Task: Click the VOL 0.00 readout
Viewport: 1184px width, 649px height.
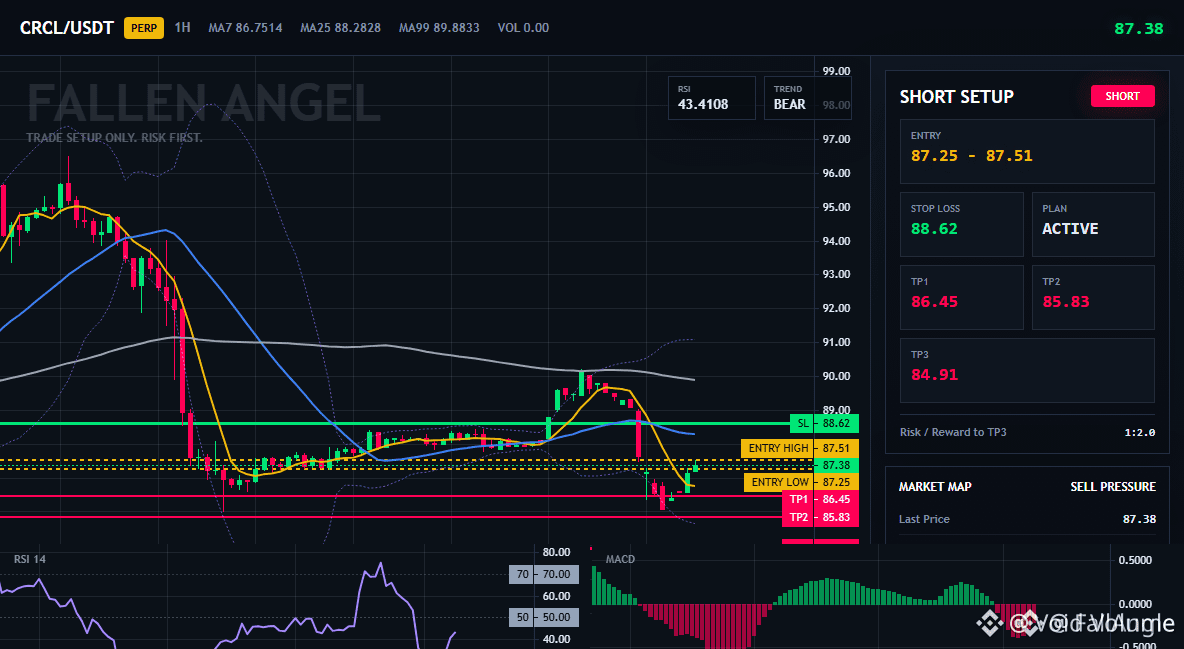Action: tap(523, 28)
